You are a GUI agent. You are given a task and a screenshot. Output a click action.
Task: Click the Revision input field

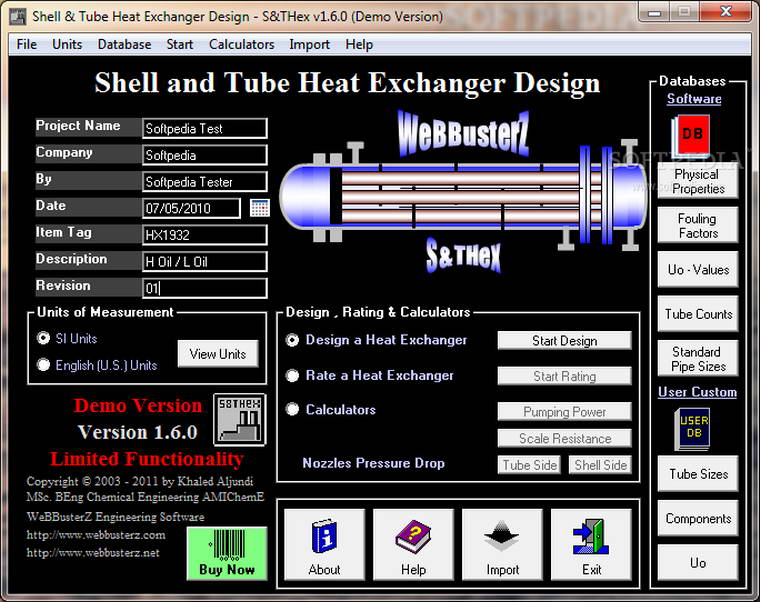[205, 288]
